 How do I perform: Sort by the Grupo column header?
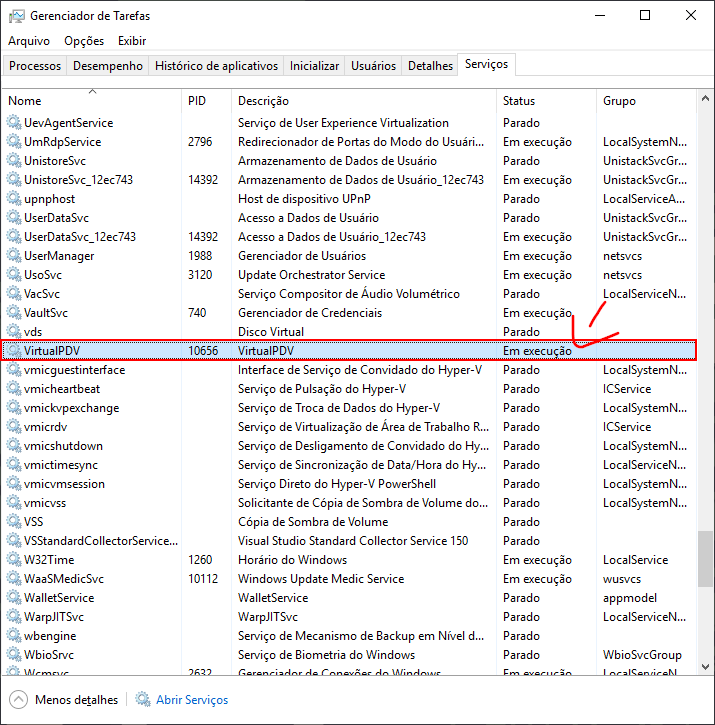pos(646,100)
